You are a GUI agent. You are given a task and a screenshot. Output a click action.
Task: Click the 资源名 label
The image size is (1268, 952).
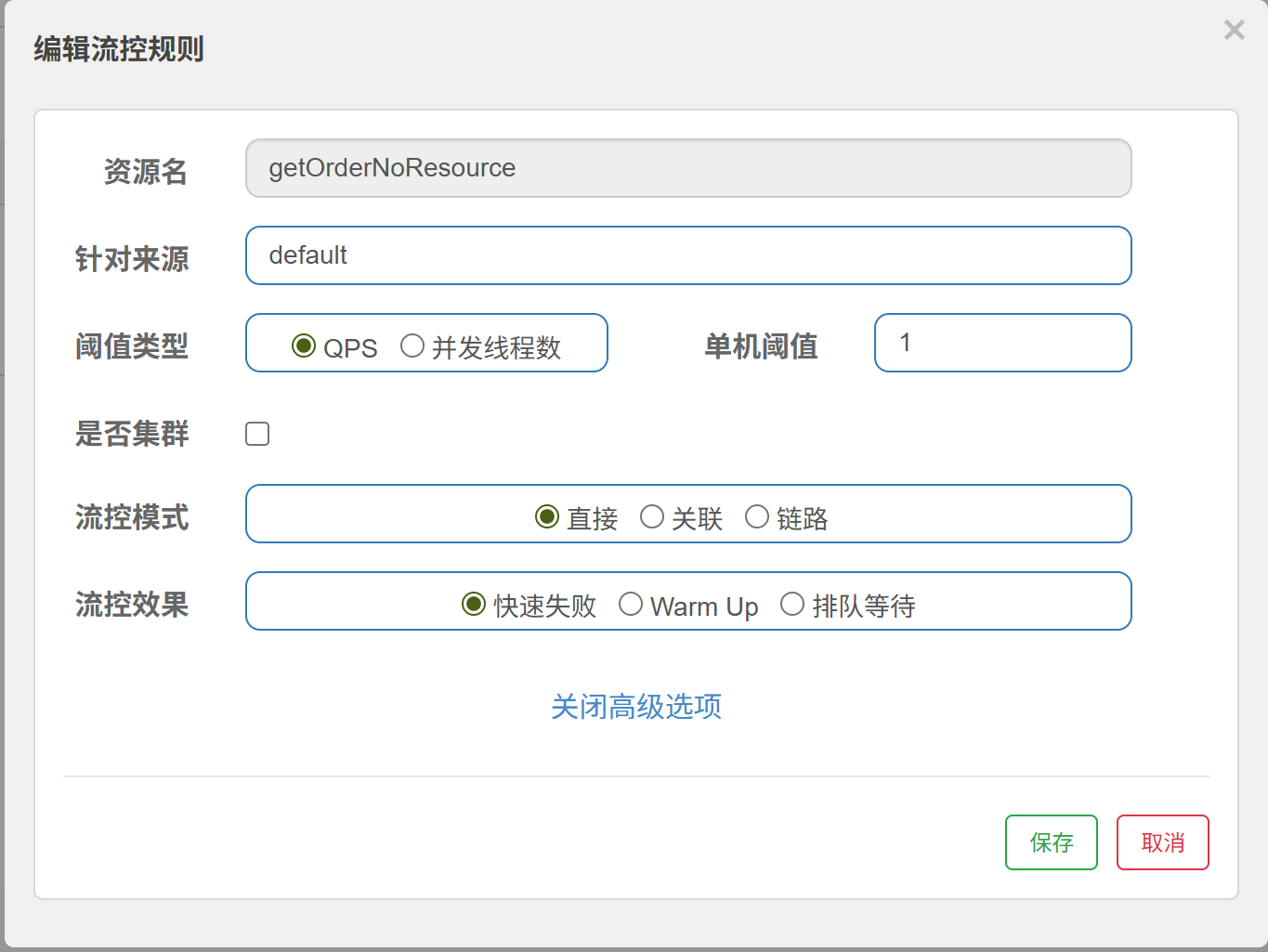click(x=146, y=172)
